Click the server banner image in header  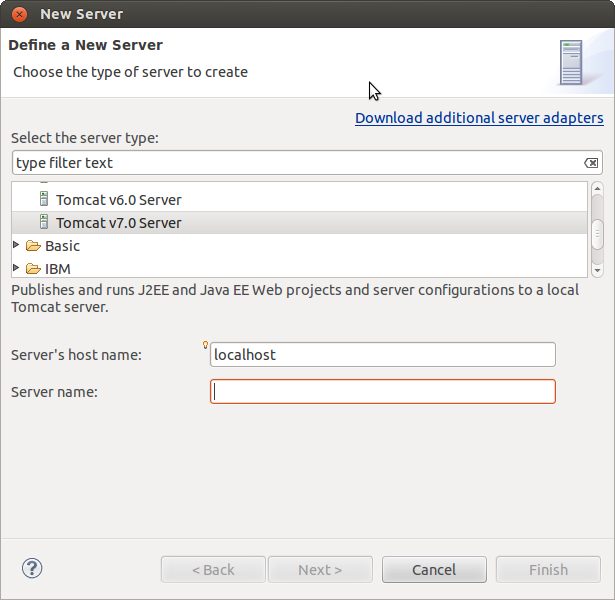[572, 62]
